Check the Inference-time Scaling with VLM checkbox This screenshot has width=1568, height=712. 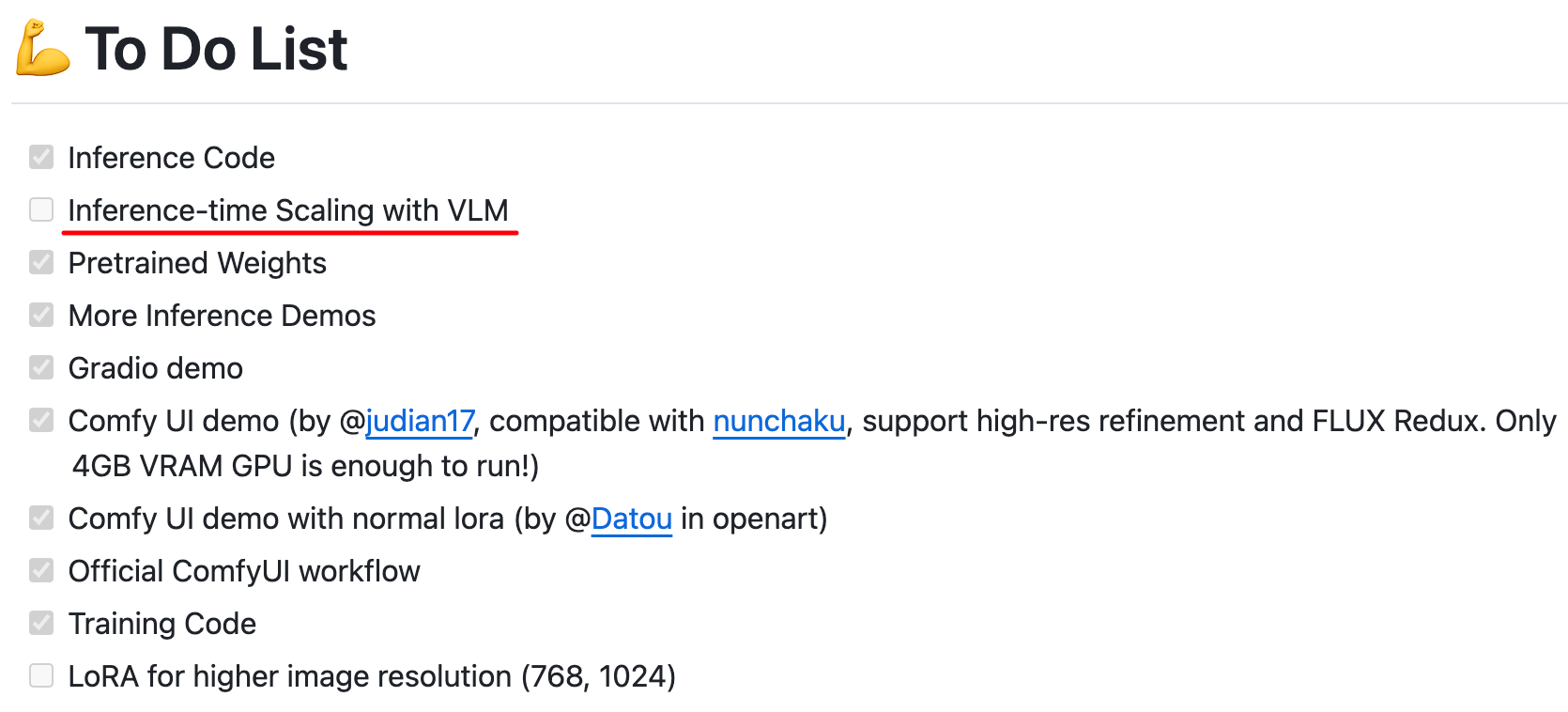[41, 209]
